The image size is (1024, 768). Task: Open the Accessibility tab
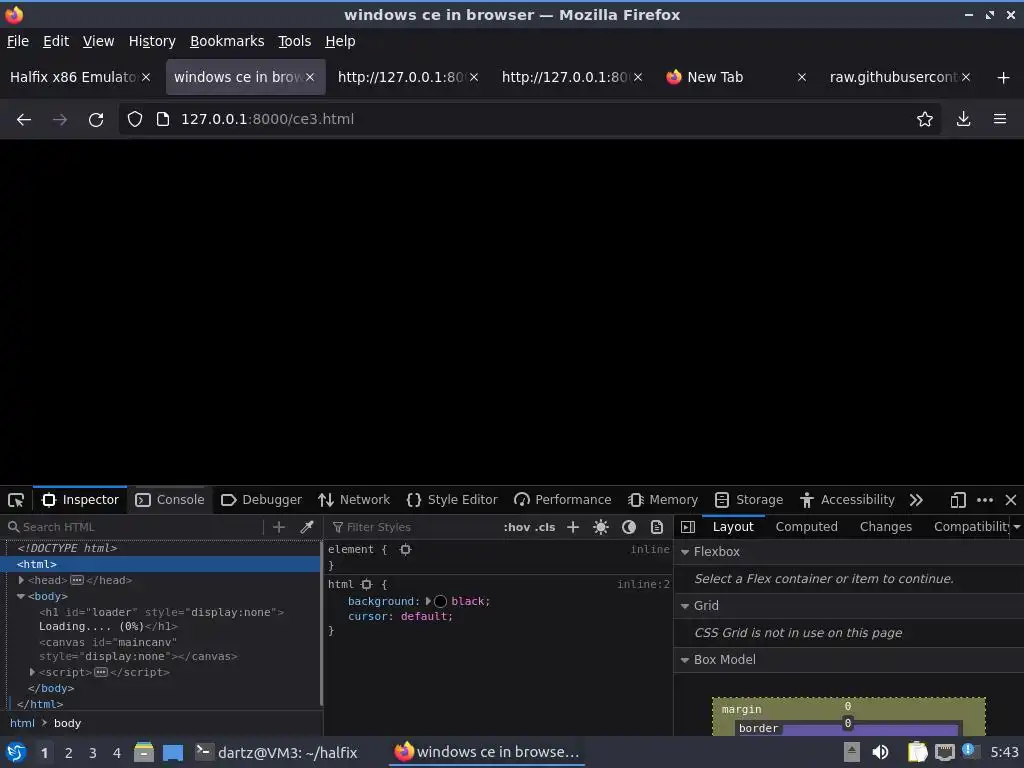click(847, 500)
